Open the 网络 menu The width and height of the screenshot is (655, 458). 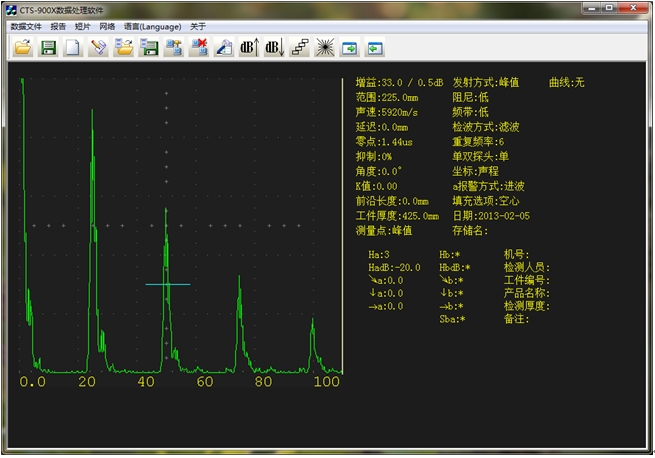click(107, 27)
